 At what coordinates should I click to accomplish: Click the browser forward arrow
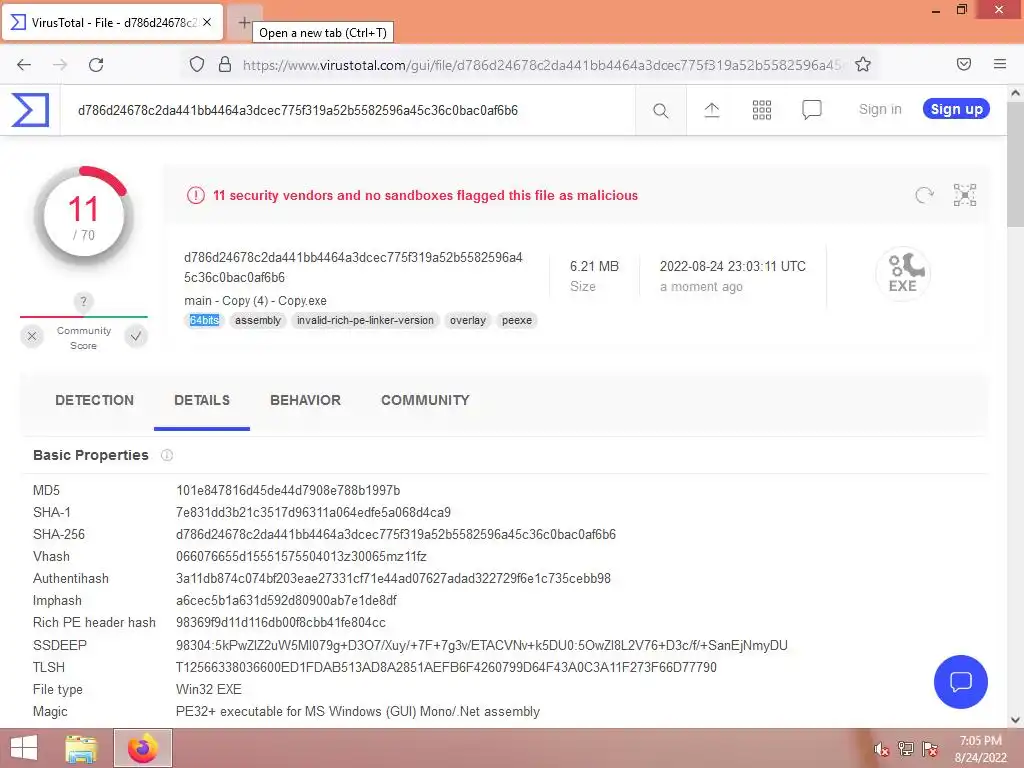click(x=60, y=65)
